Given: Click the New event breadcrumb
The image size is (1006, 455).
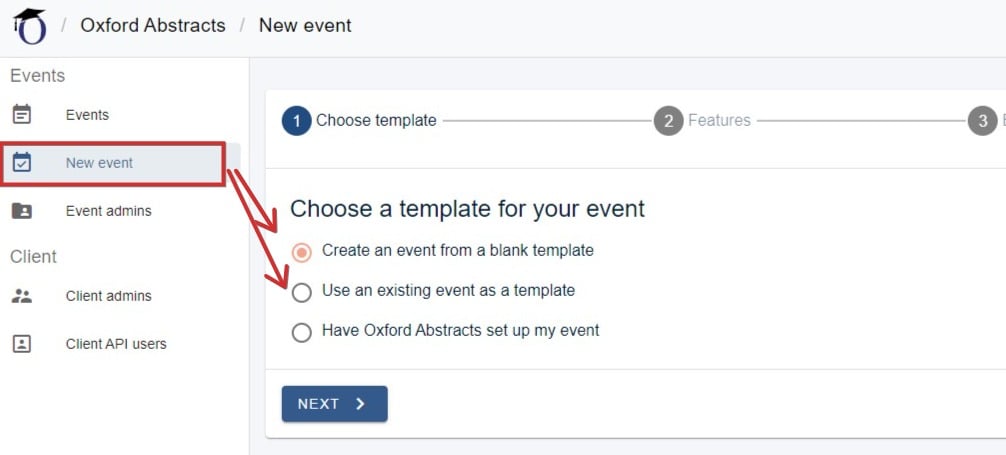Looking at the screenshot, I should (305, 26).
